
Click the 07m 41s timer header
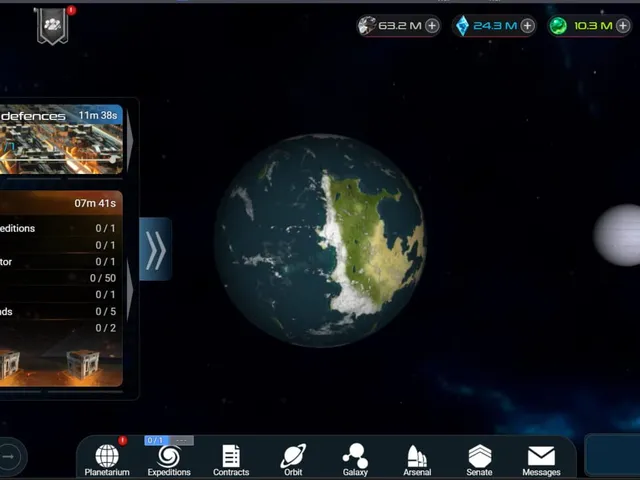[x=61, y=203]
